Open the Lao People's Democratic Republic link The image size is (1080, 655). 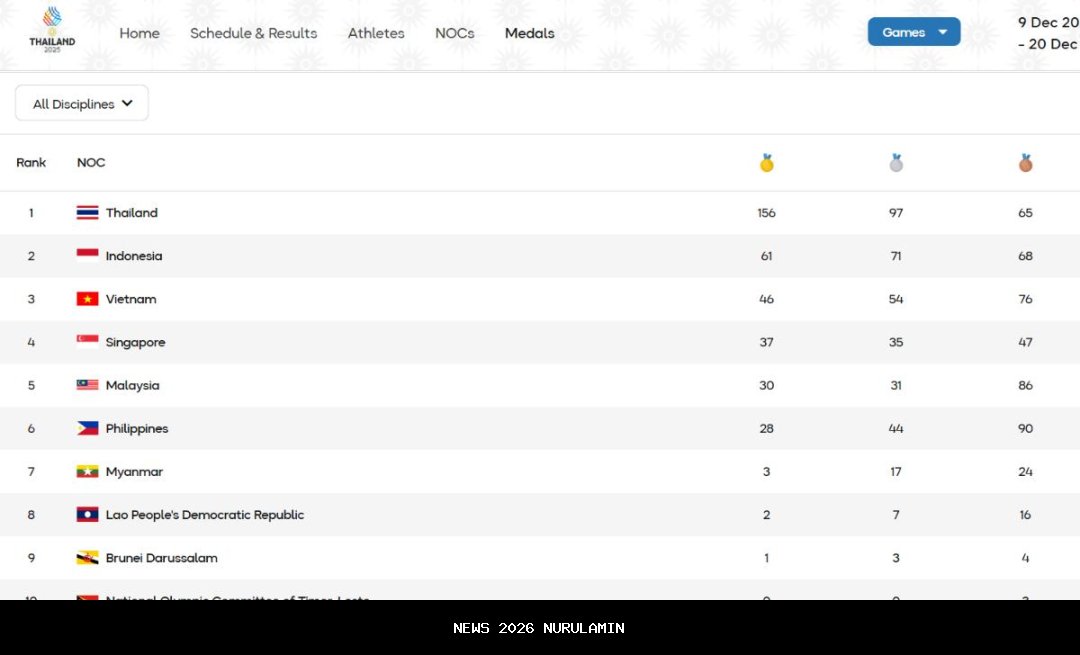(x=204, y=515)
